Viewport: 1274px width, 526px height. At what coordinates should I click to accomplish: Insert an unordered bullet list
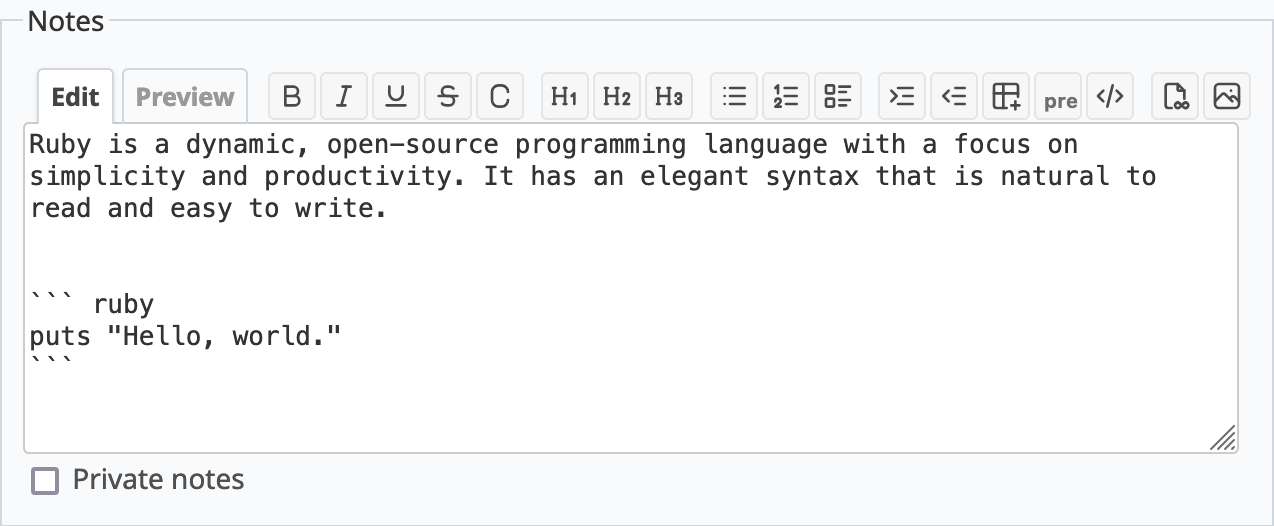click(734, 96)
